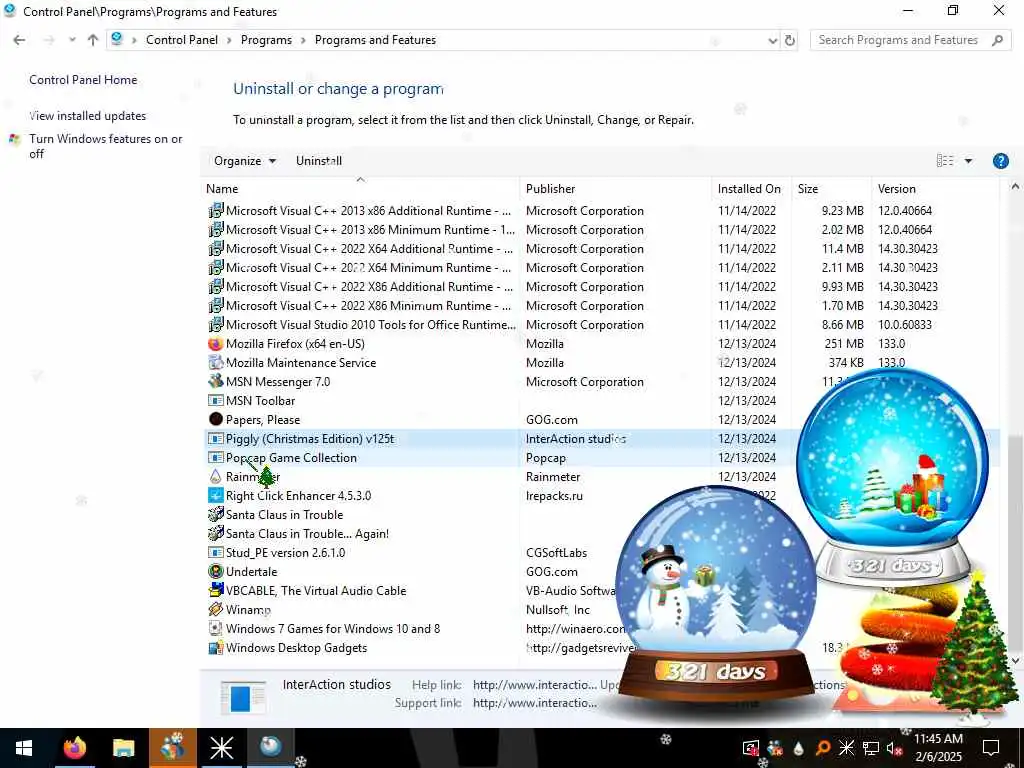Click the VBCABLE program icon
Image resolution: width=1024 pixels, height=768 pixels.
click(216, 590)
